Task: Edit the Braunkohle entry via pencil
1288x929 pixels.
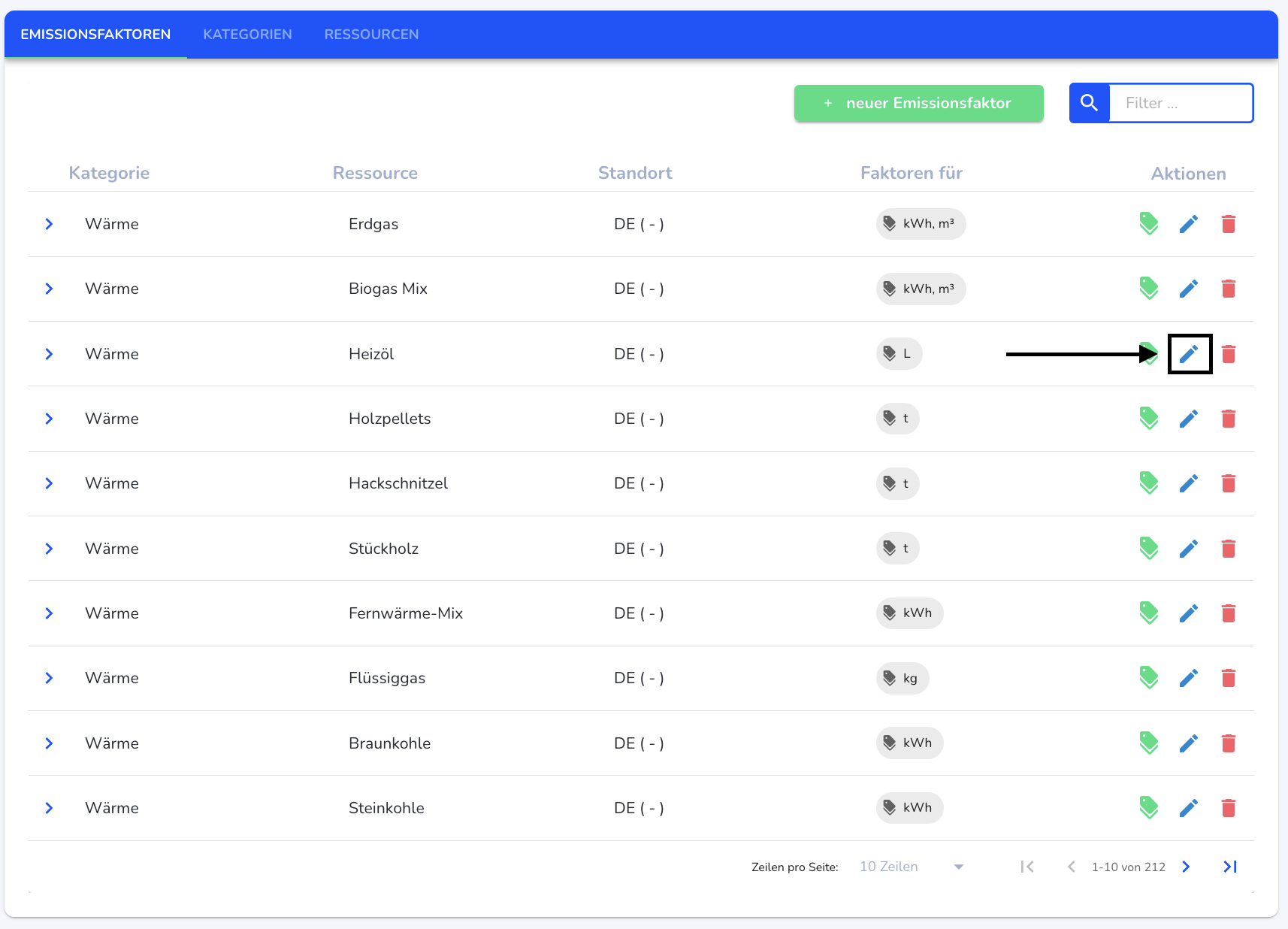Action: click(1189, 743)
